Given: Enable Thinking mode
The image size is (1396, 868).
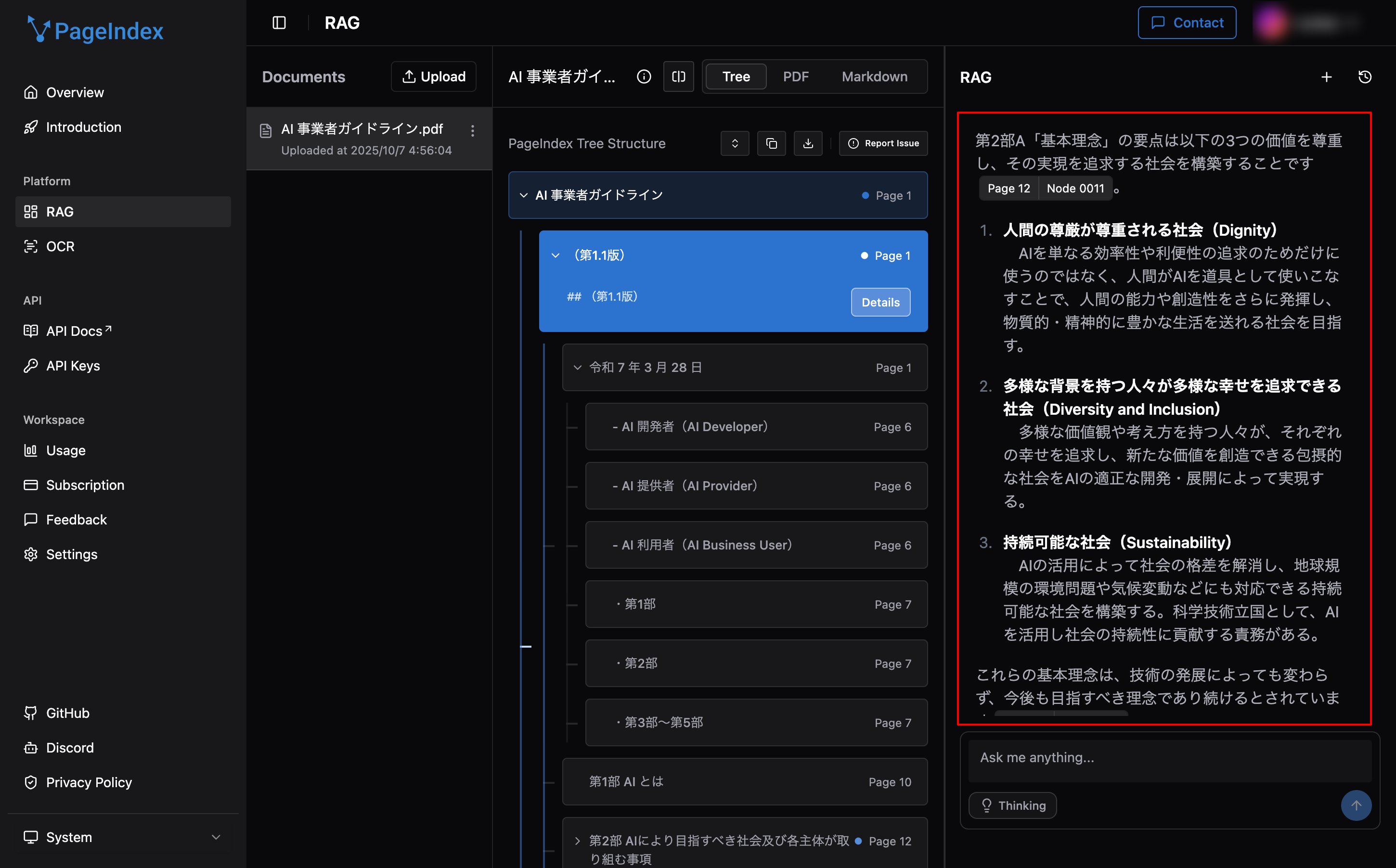Looking at the screenshot, I should click(1012, 805).
